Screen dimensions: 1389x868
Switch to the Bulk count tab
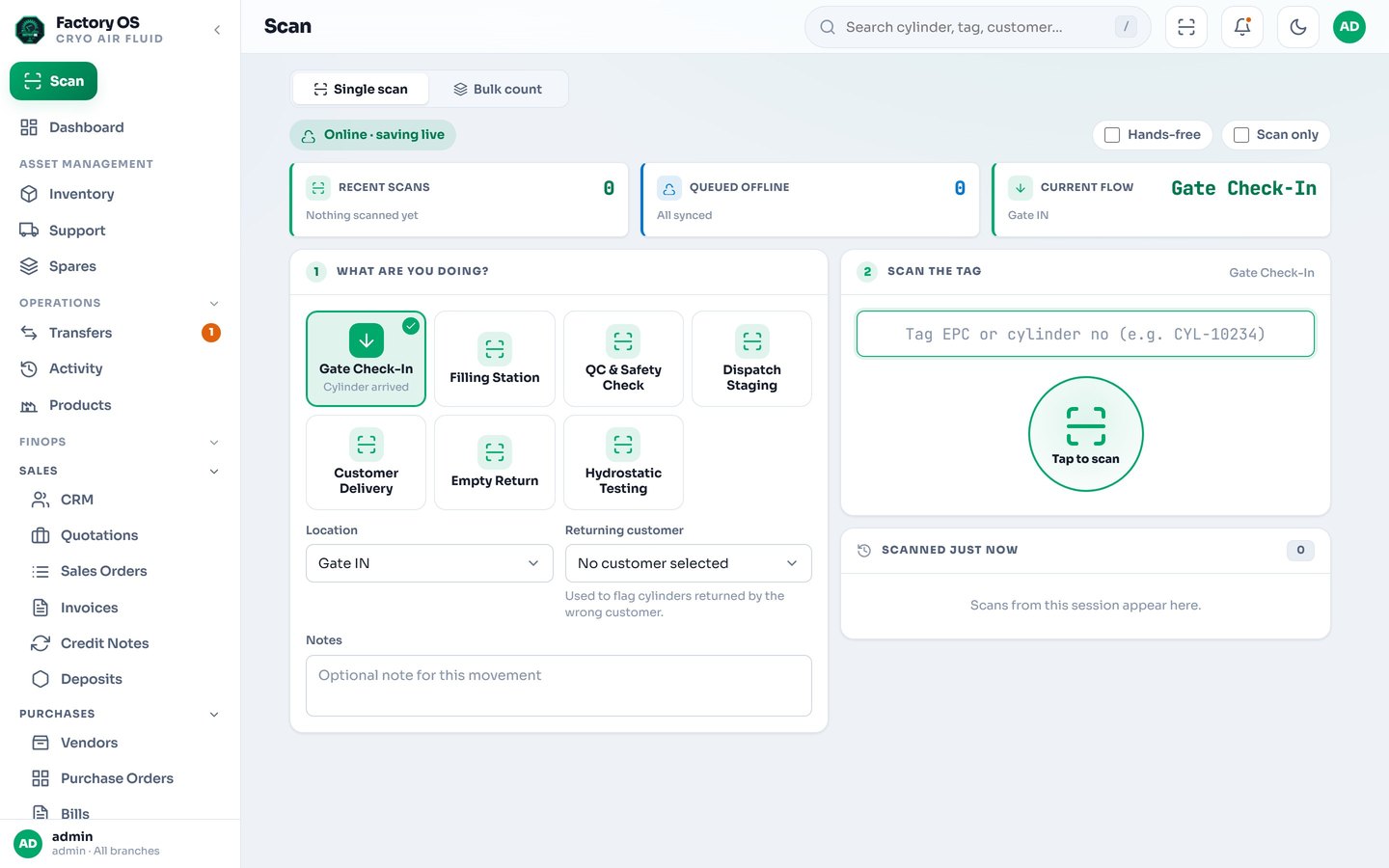point(498,89)
